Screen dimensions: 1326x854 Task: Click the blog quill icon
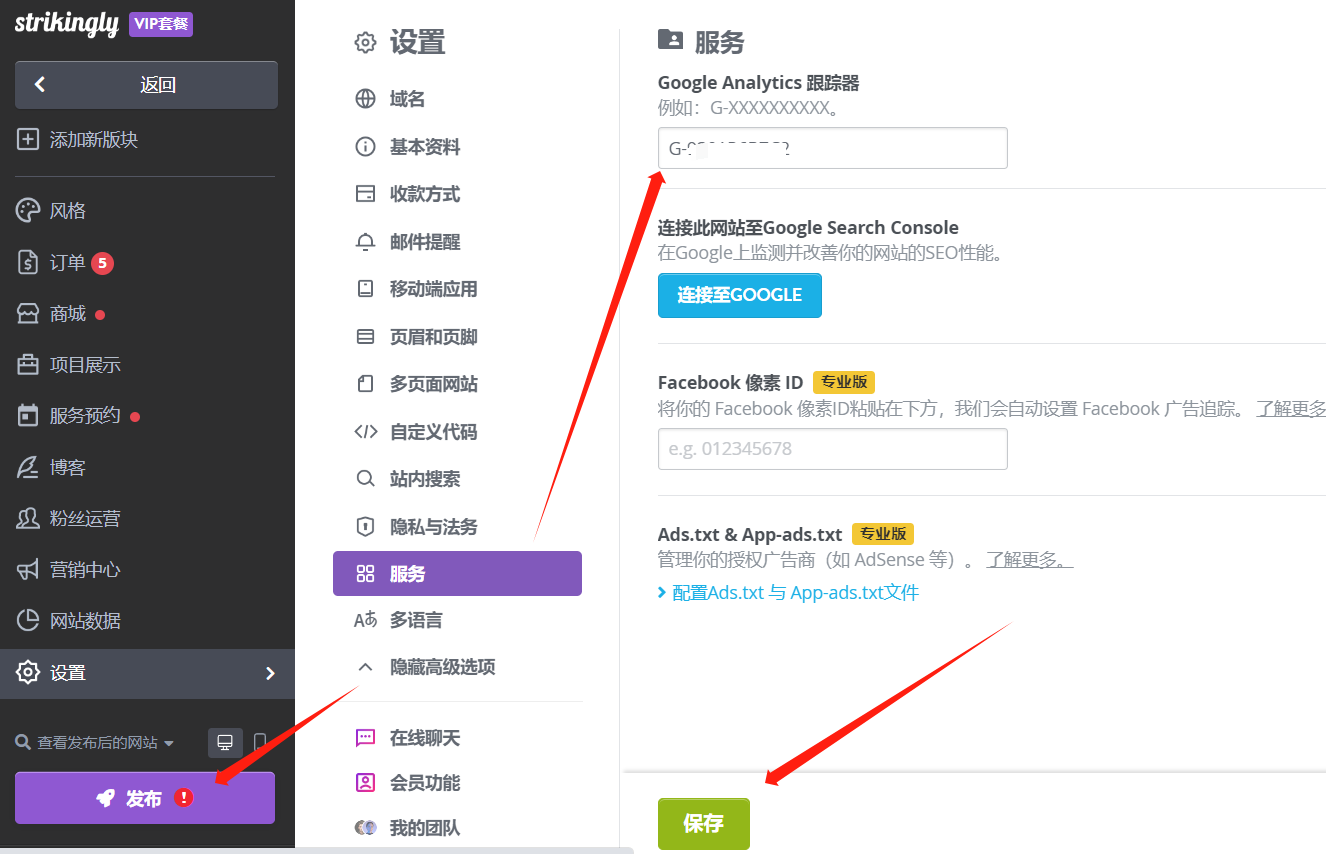[28, 467]
